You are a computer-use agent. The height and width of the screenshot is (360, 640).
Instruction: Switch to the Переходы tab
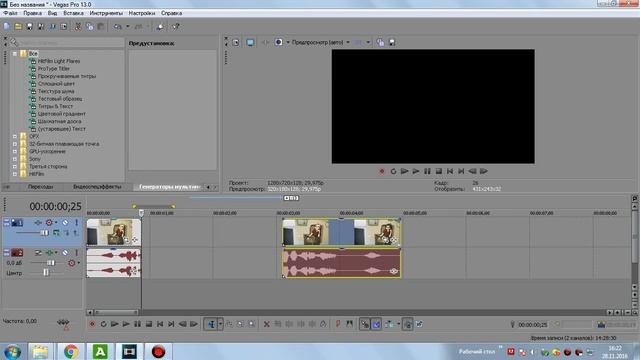click(40, 187)
